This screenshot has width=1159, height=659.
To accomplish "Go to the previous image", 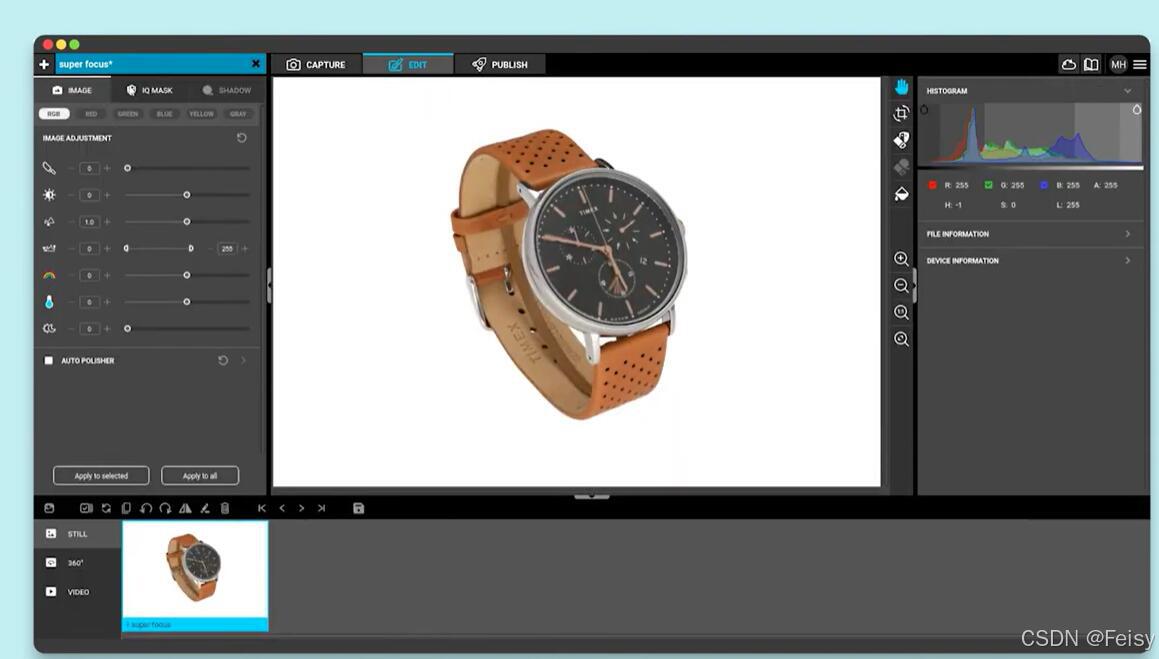I will (x=282, y=508).
